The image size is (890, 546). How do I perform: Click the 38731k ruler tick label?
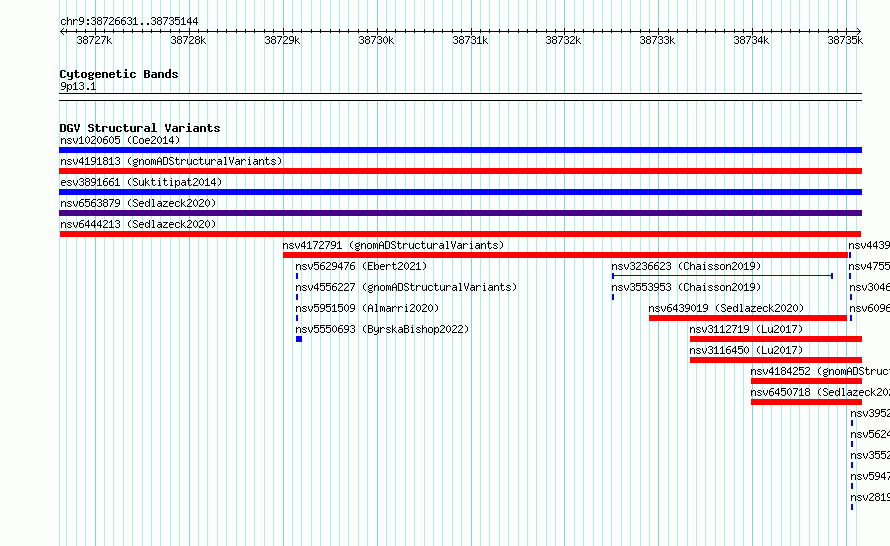click(x=470, y=40)
